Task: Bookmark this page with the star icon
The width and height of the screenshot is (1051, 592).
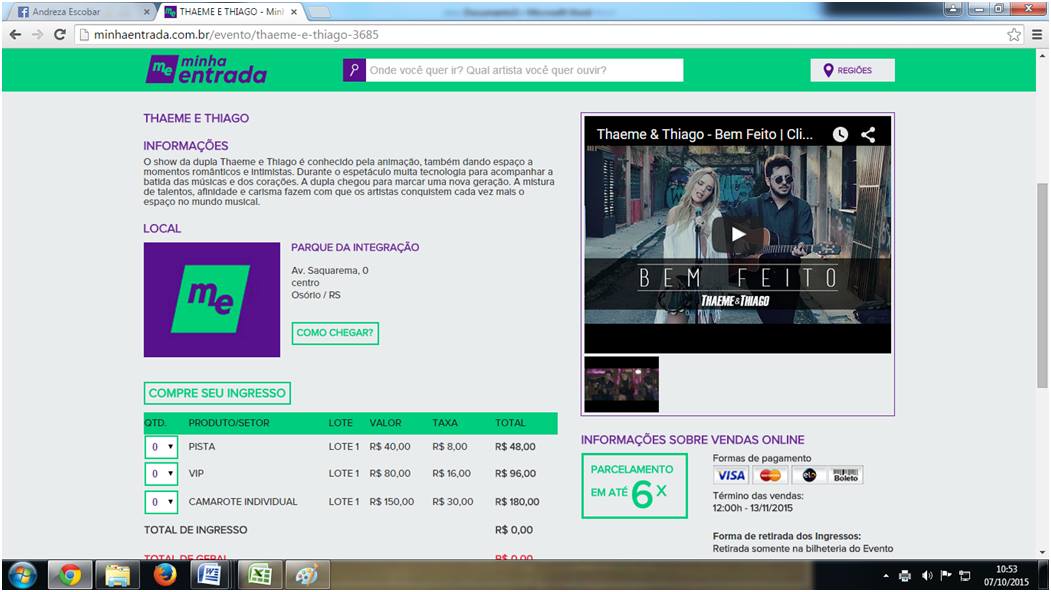Action: (1014, 34)
